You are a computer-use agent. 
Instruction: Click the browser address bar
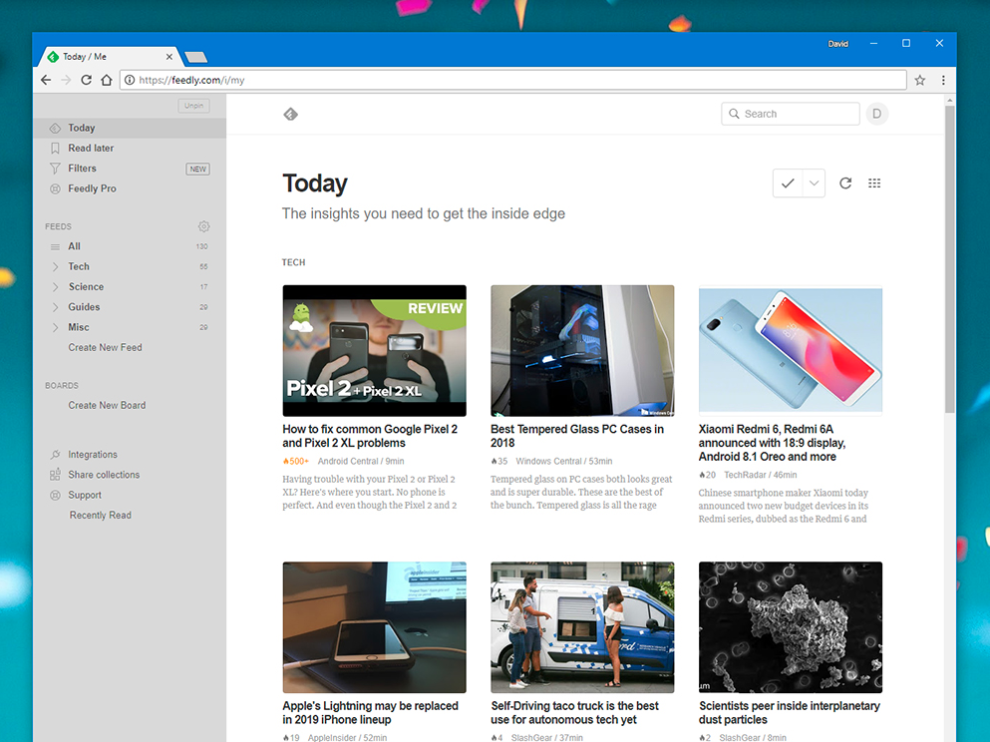pos(513,80)
